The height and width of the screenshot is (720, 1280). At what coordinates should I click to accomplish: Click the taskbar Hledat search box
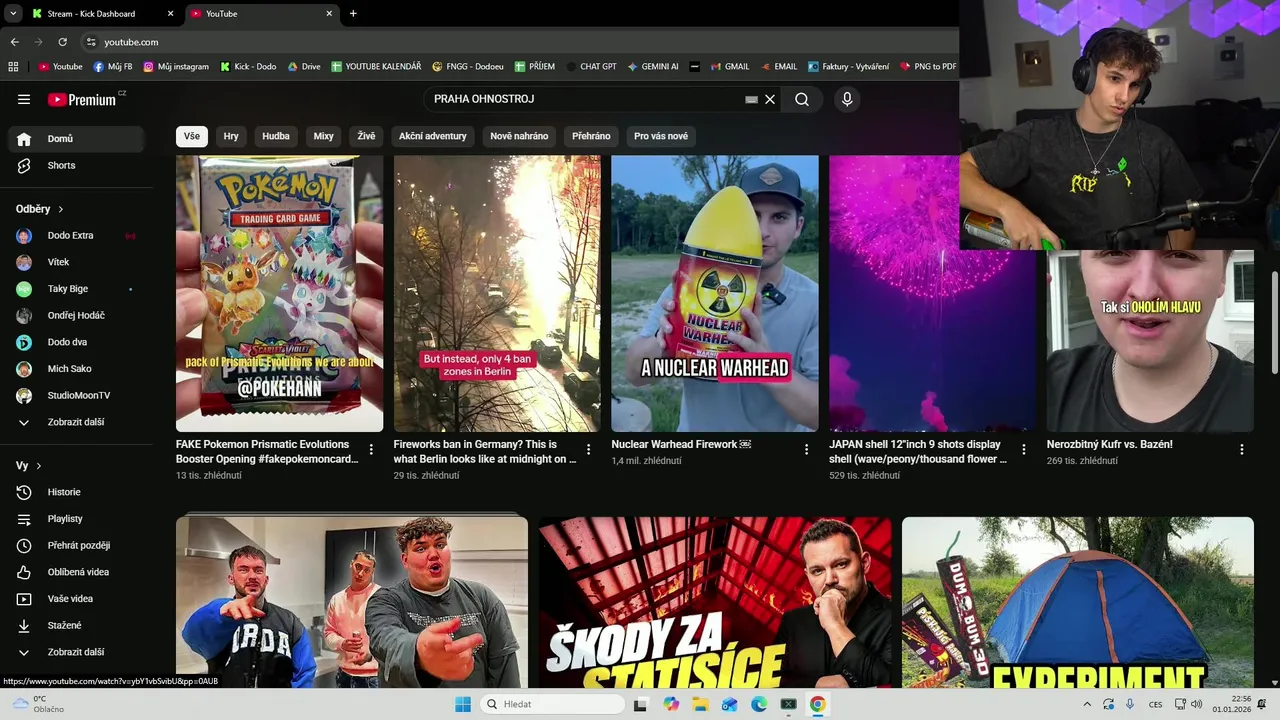pyautogui.click(x=551, y=704)
